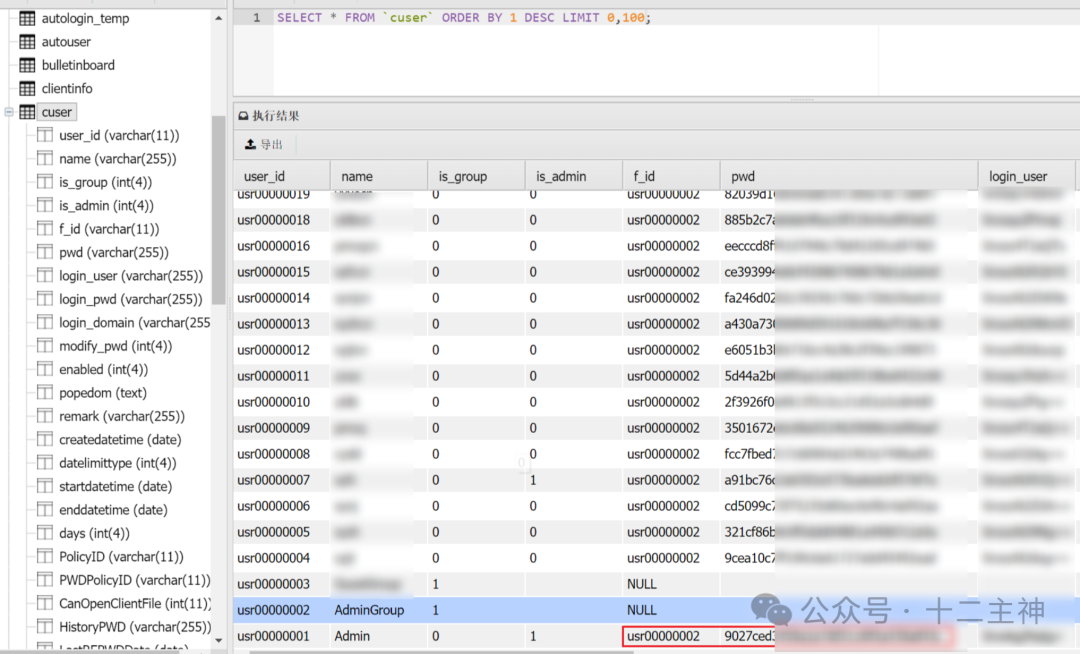
Task: Click the export icon in results toolbar
Action: coord(250,145)
